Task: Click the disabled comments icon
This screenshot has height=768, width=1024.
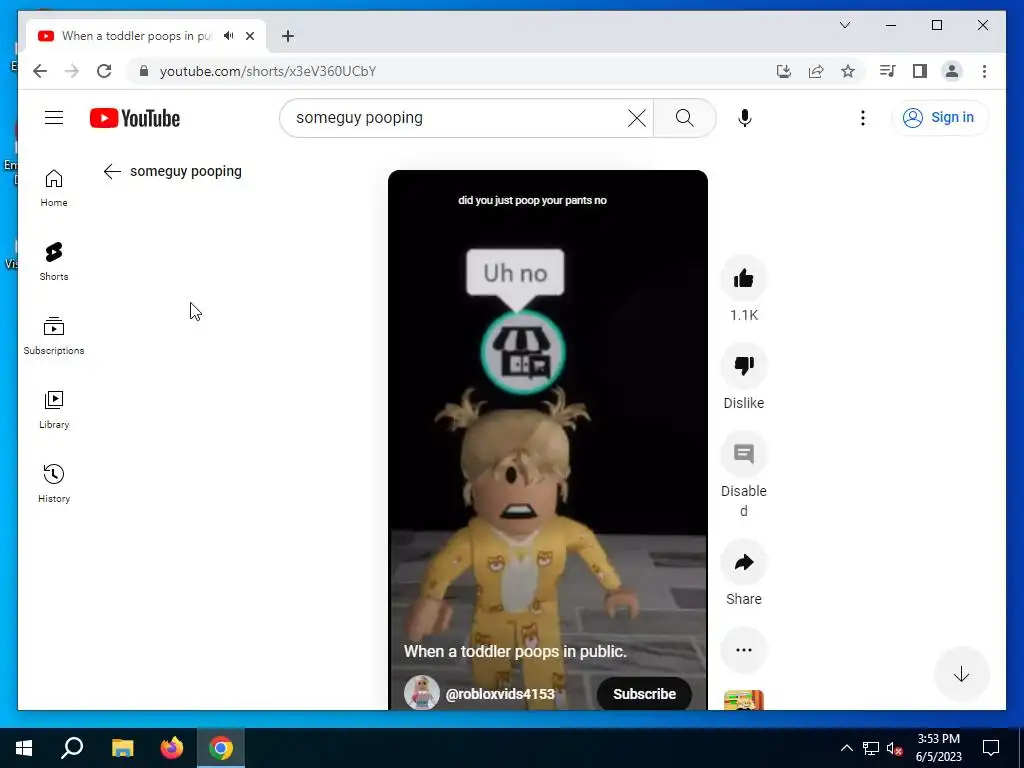Action: [744, 454]
